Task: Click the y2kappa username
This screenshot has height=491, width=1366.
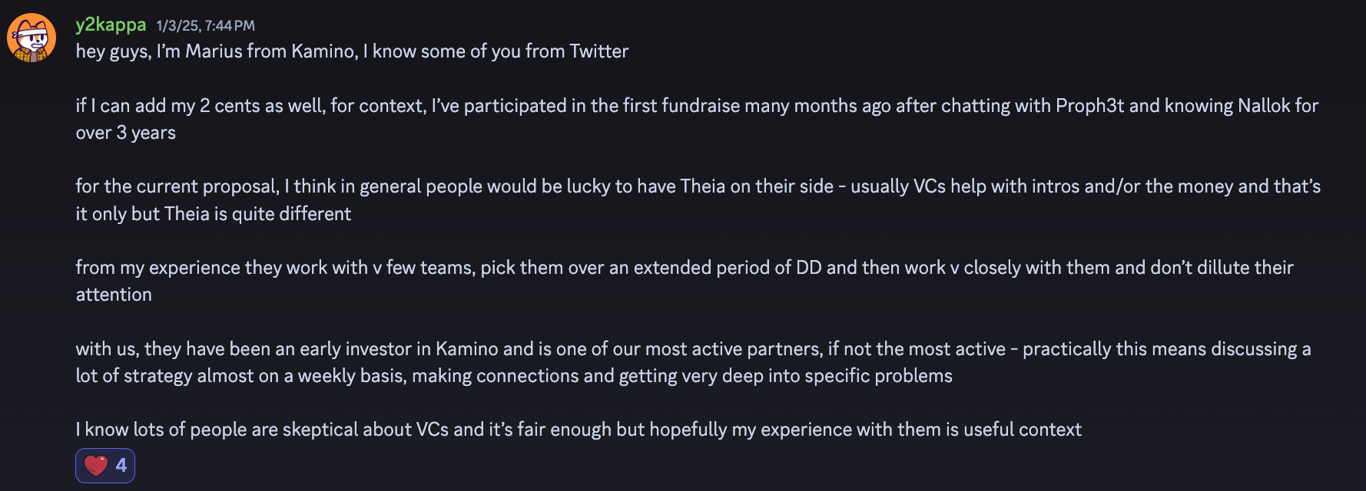Action: point(110,24)
